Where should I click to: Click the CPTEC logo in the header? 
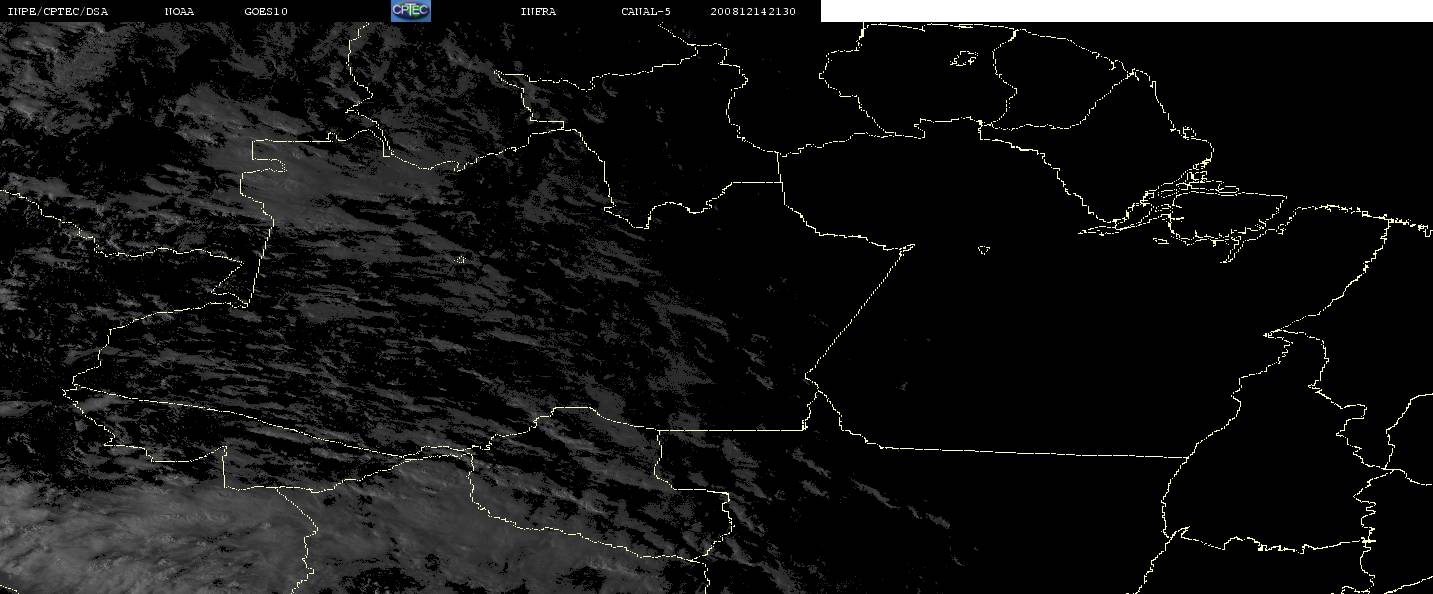[x=410, y=11]
